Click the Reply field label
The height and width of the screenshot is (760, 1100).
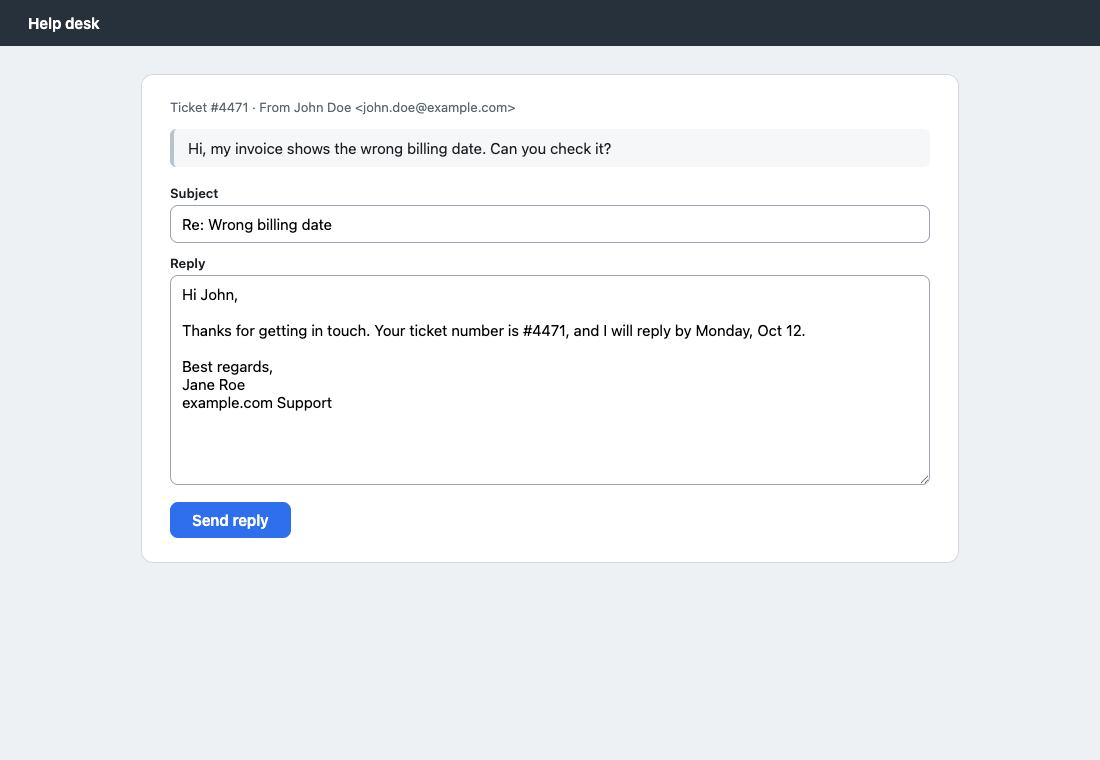point(187,264)
